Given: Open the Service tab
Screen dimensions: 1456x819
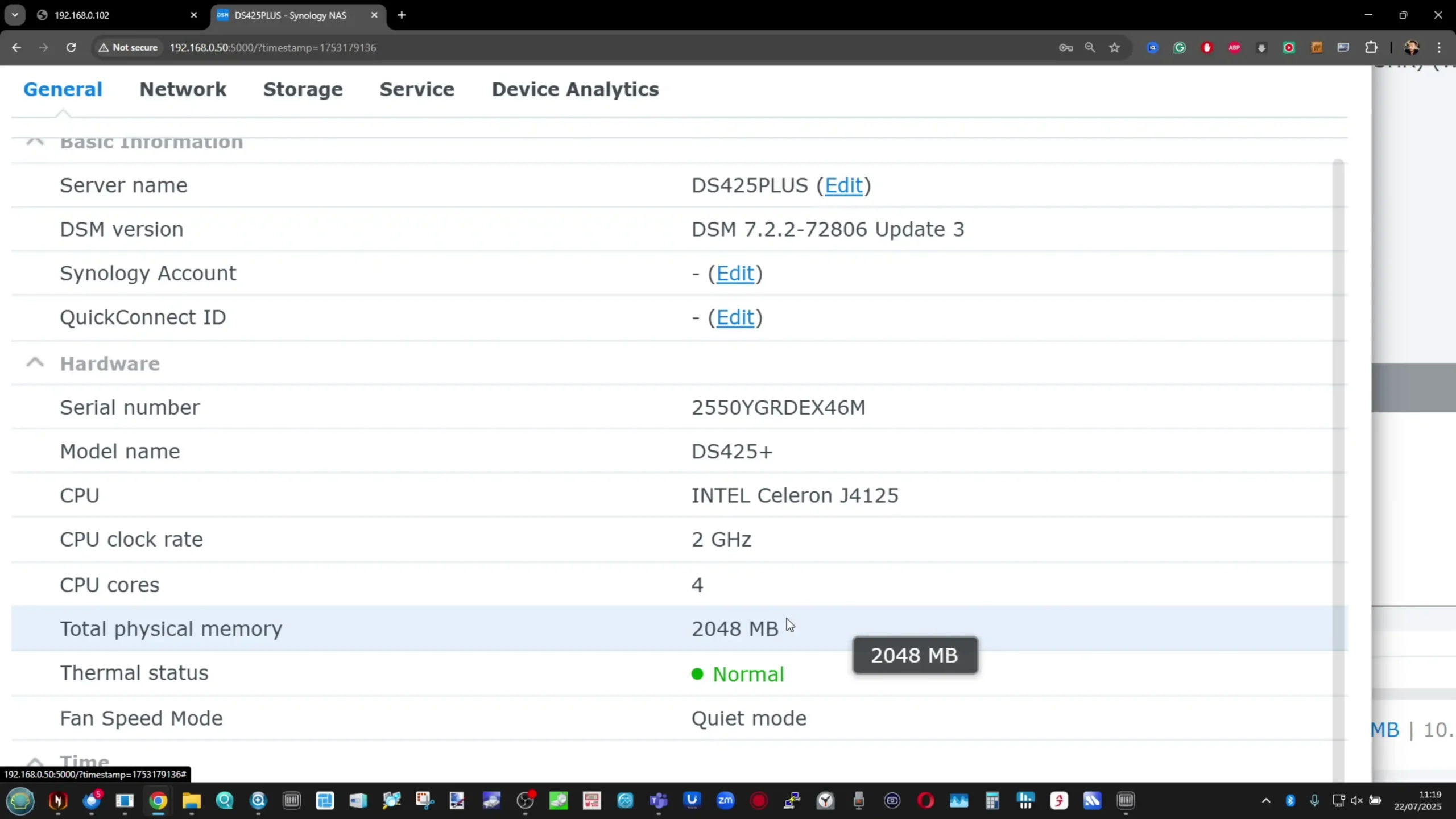Looking at the screenshot, I should 417,89.
